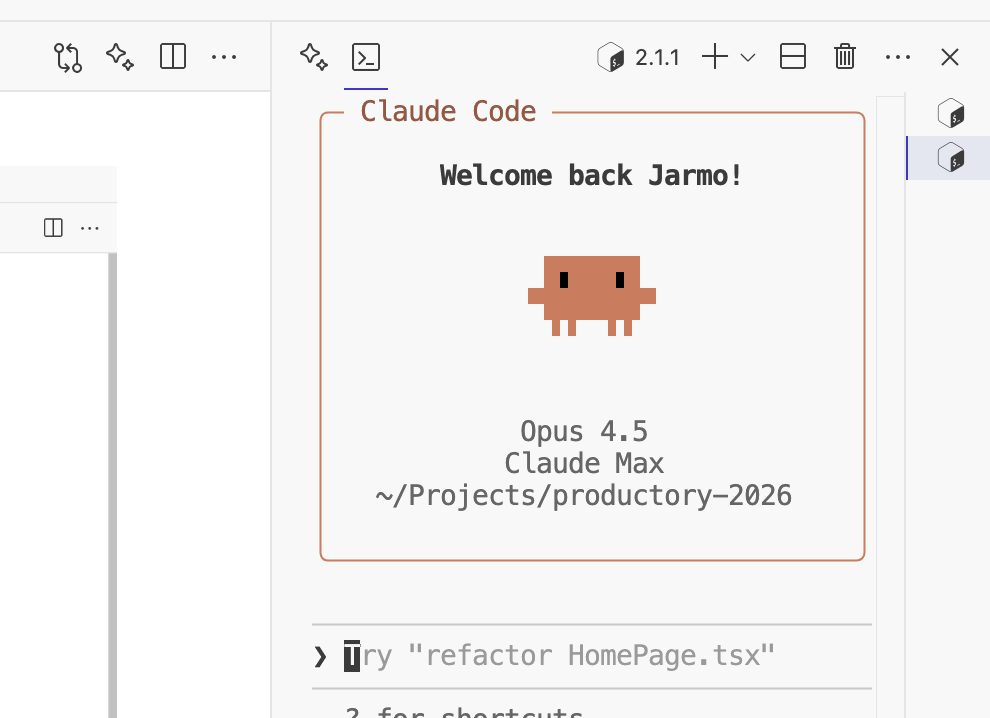Click the 'Try refactor HomePage.tsx' suggestion
The image size is (990, 718).
(560, 655)
